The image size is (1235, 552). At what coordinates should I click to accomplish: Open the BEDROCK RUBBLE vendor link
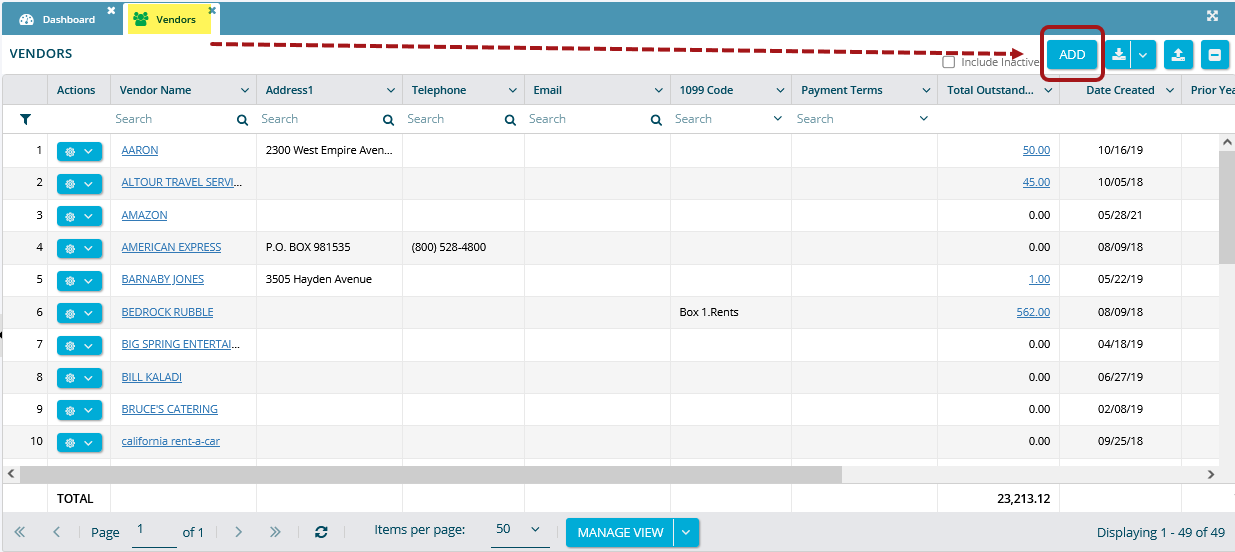(x=167, y=312)
